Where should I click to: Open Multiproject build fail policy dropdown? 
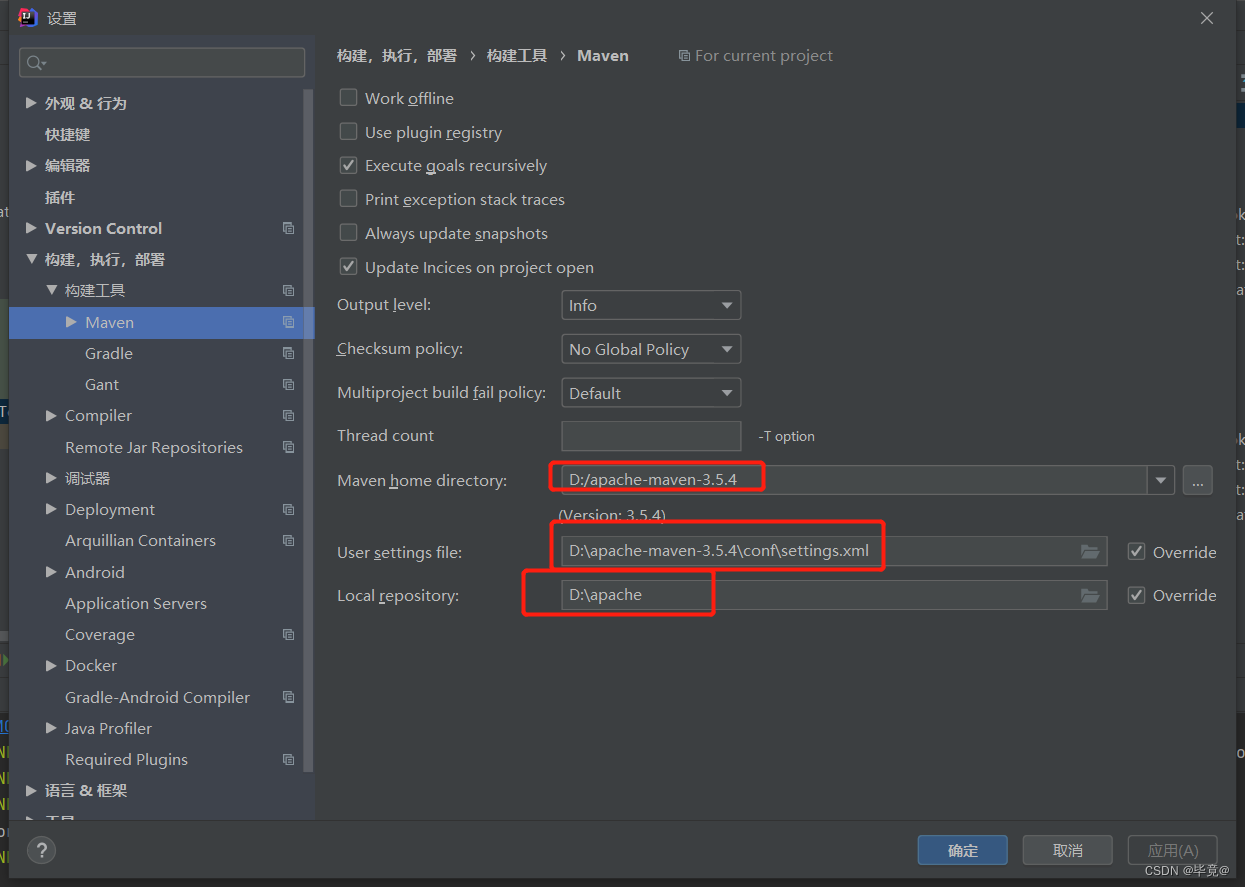(651, 393)
